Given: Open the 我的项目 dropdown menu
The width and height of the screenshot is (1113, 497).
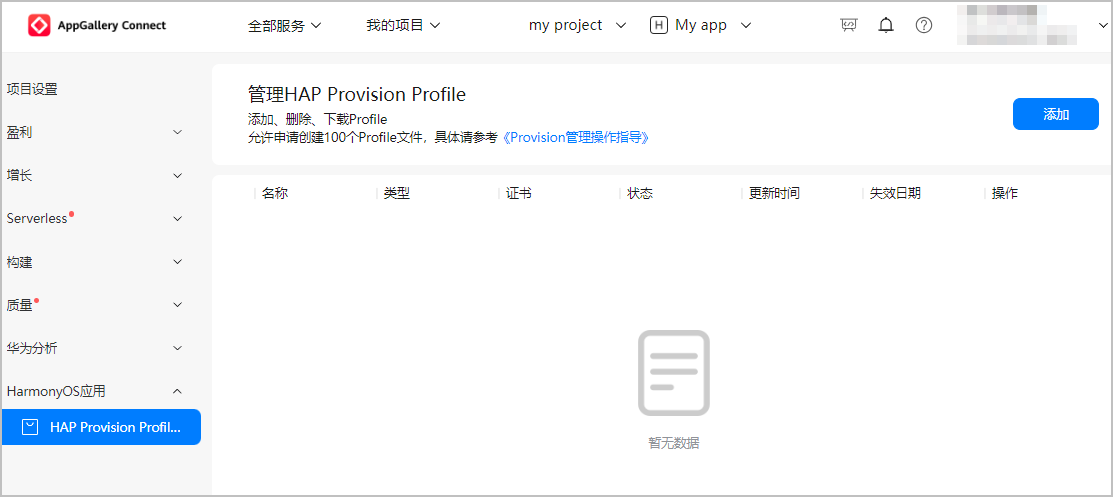Looking at the screenshot, I should [403, 26].
